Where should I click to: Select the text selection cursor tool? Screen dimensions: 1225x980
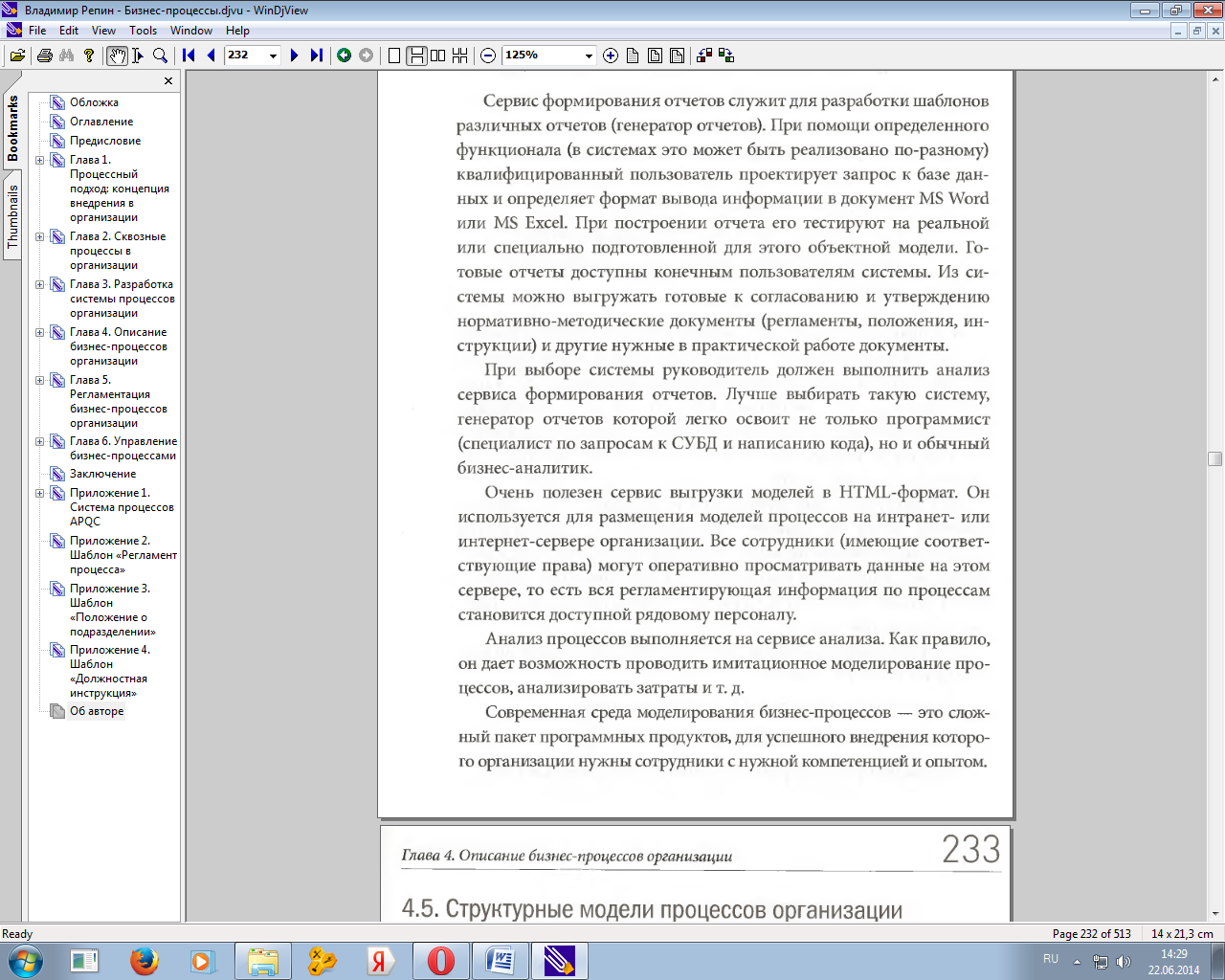pyautogui.click(x=138, y=56)
